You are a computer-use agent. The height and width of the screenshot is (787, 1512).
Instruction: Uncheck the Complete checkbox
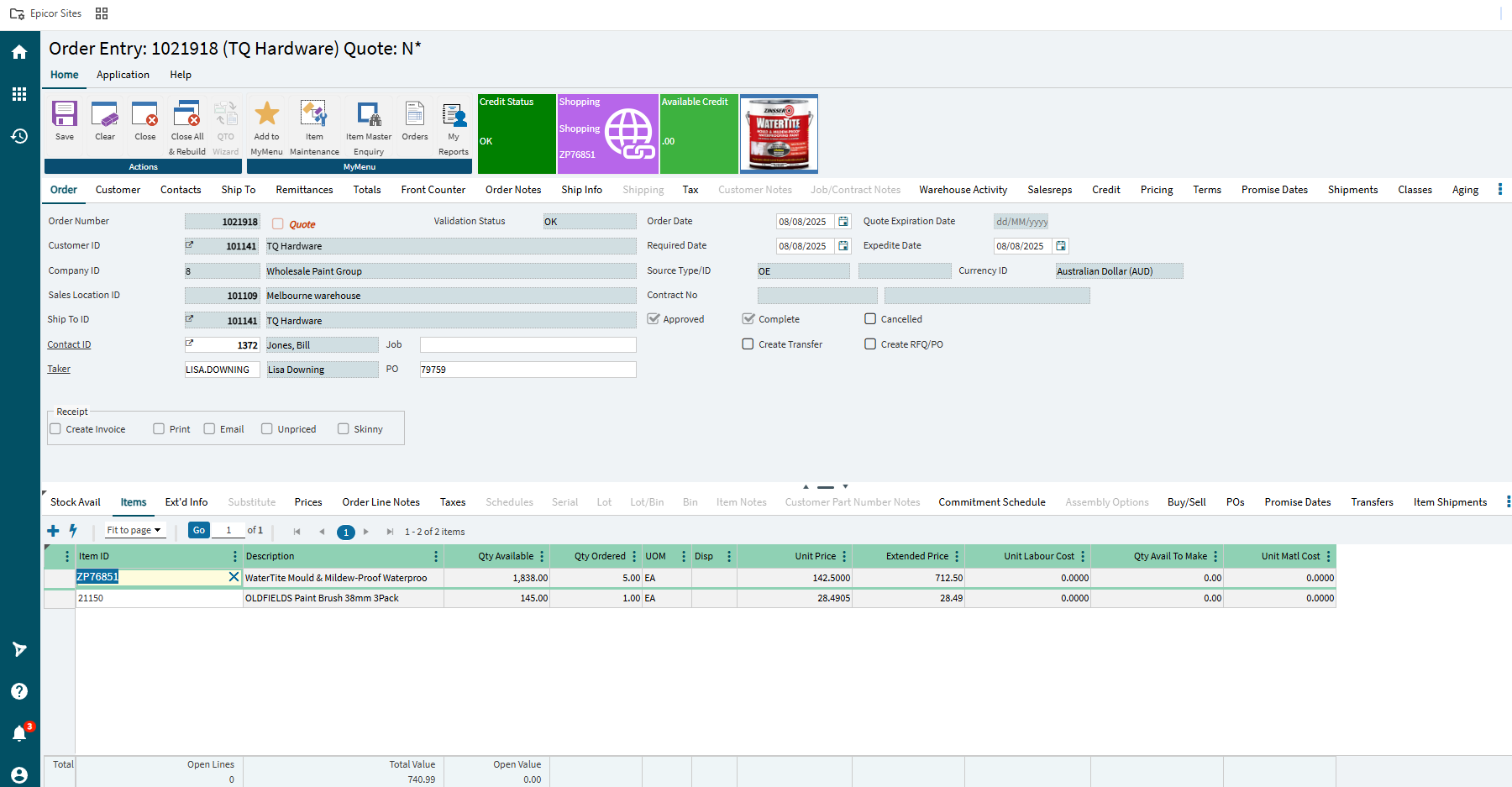(748, 318)
